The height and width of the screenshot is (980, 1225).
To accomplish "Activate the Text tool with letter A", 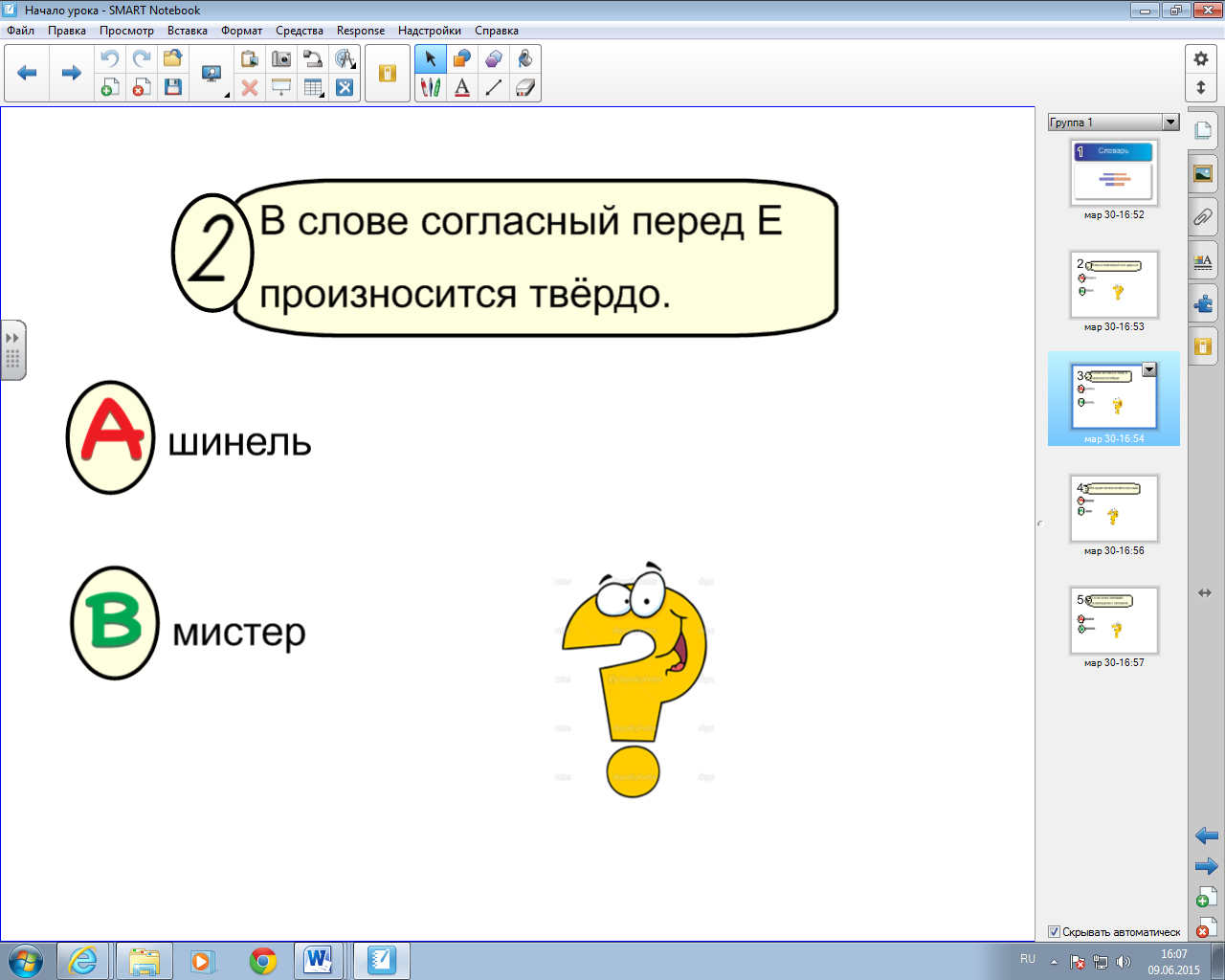I will pos(462,88).
